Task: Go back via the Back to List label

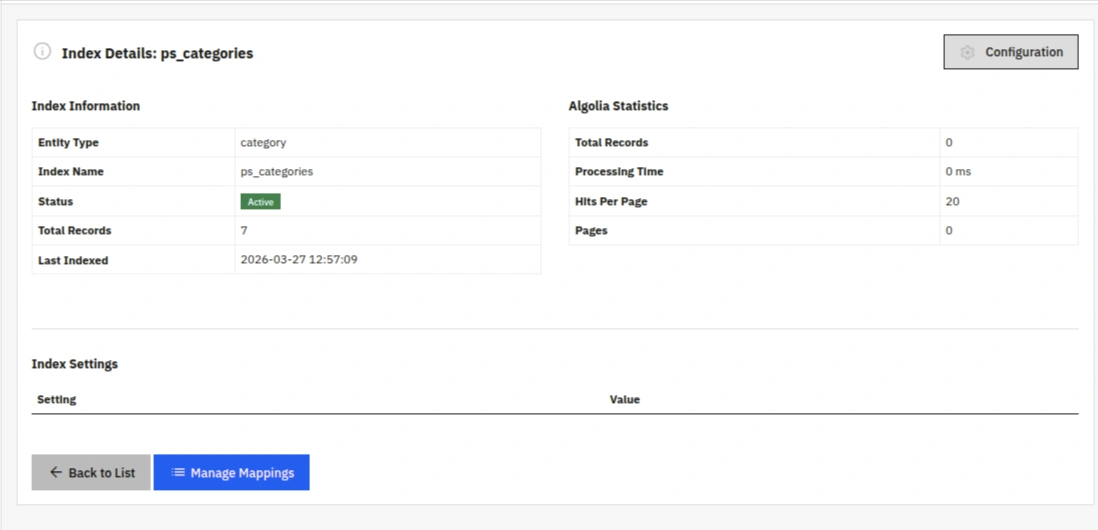Action: (x=101, y=473)
